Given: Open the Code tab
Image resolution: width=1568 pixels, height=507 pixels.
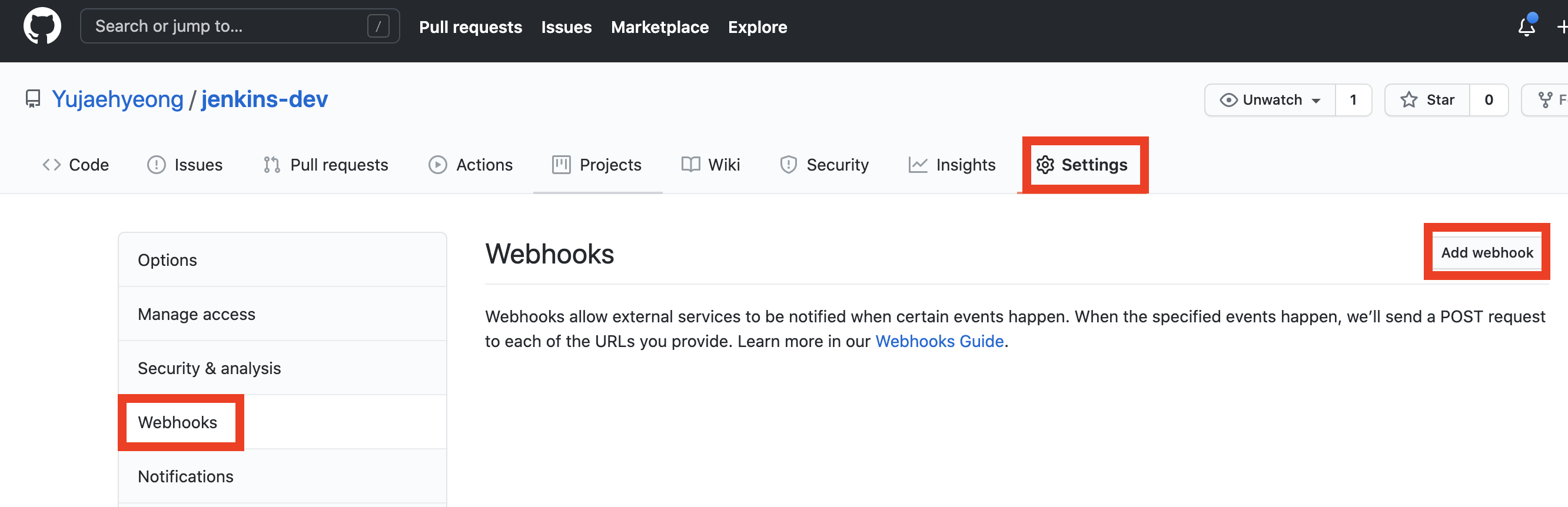Looking at the screenshot, I should [x=75, y=165].
